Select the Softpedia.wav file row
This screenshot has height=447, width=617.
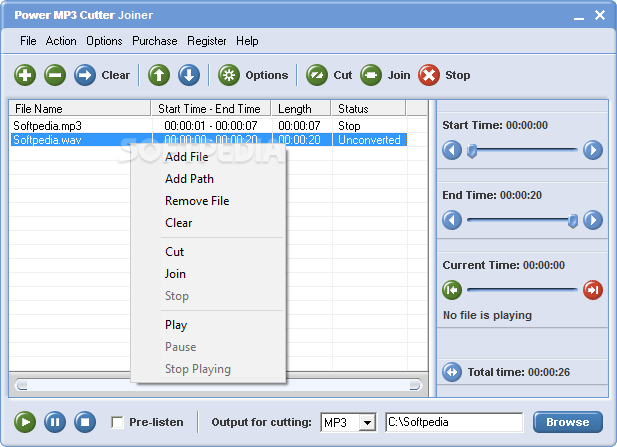tap(208, 140)
